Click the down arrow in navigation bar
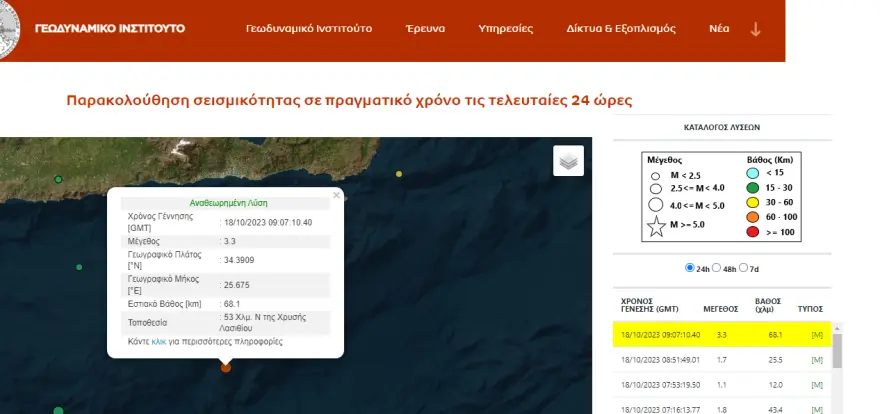The height and width of the screenshot is (414, 880). click(x=755, y=29)
